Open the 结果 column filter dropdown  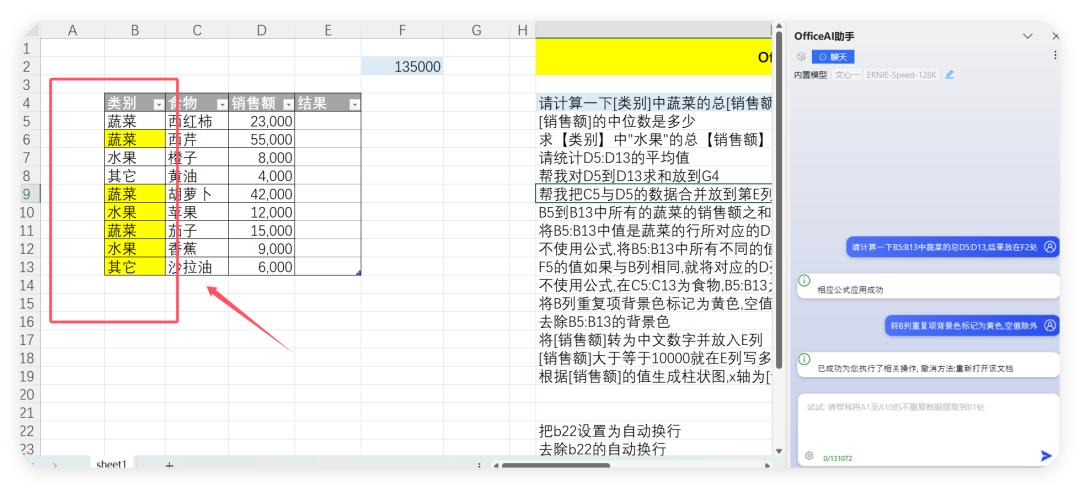pyautogui.click(x=354, y=105)
